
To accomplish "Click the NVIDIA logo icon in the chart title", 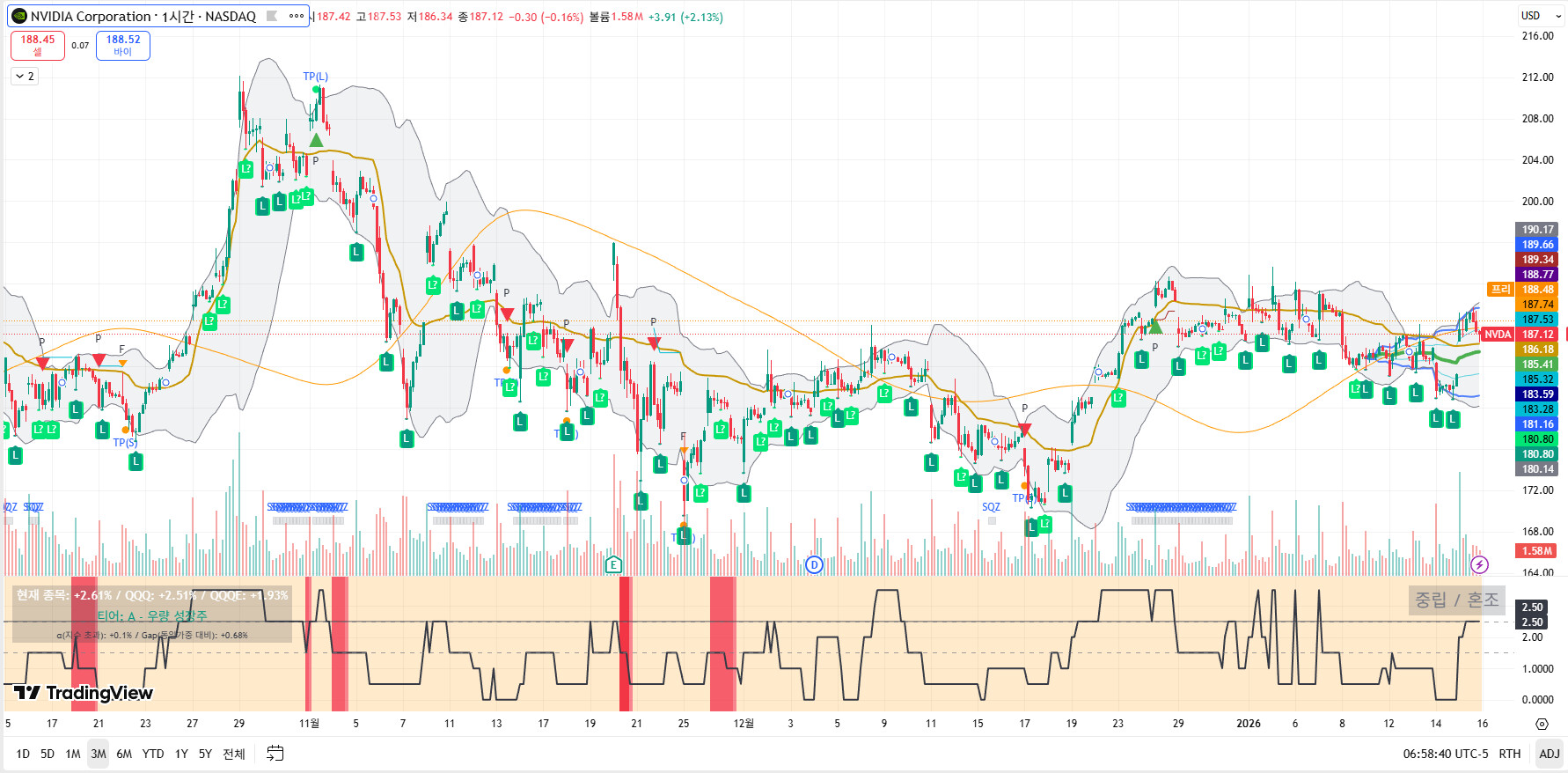I will [x=19, y=16].
